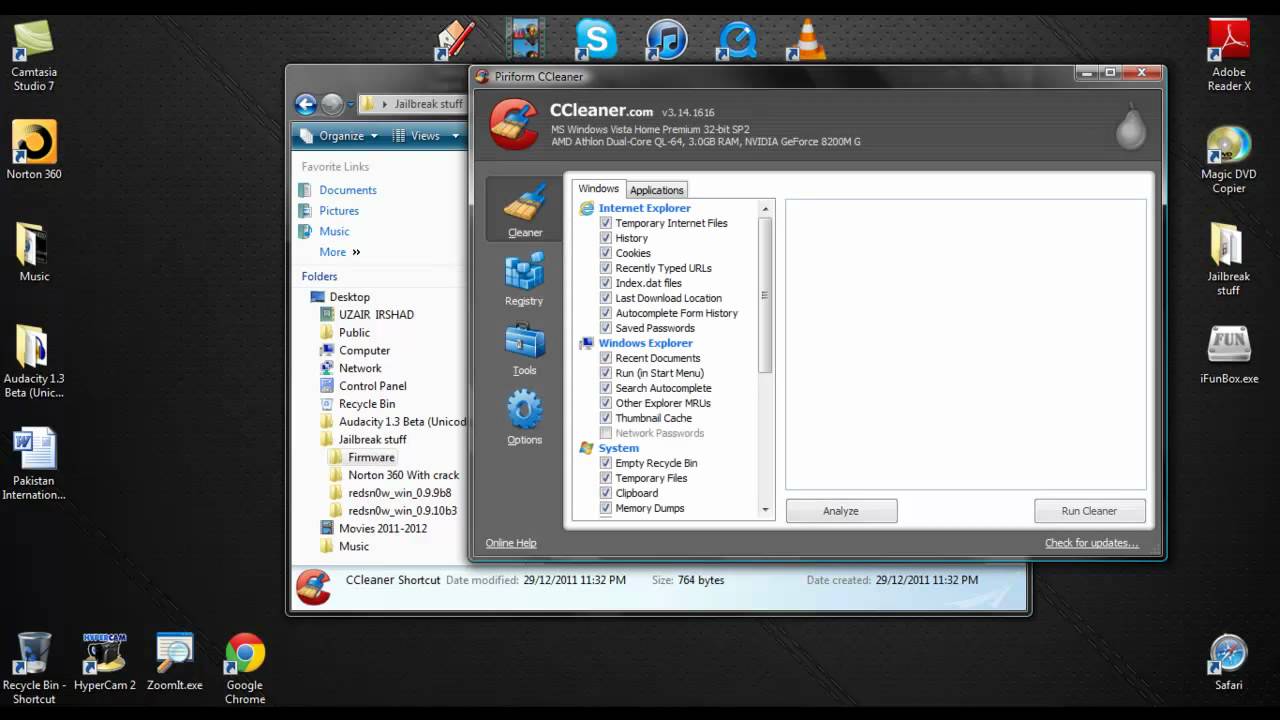Viewport: 1280px width, 720px height.
Task: Select Control Panel in folder tree
Action: [x=372, y=386]
